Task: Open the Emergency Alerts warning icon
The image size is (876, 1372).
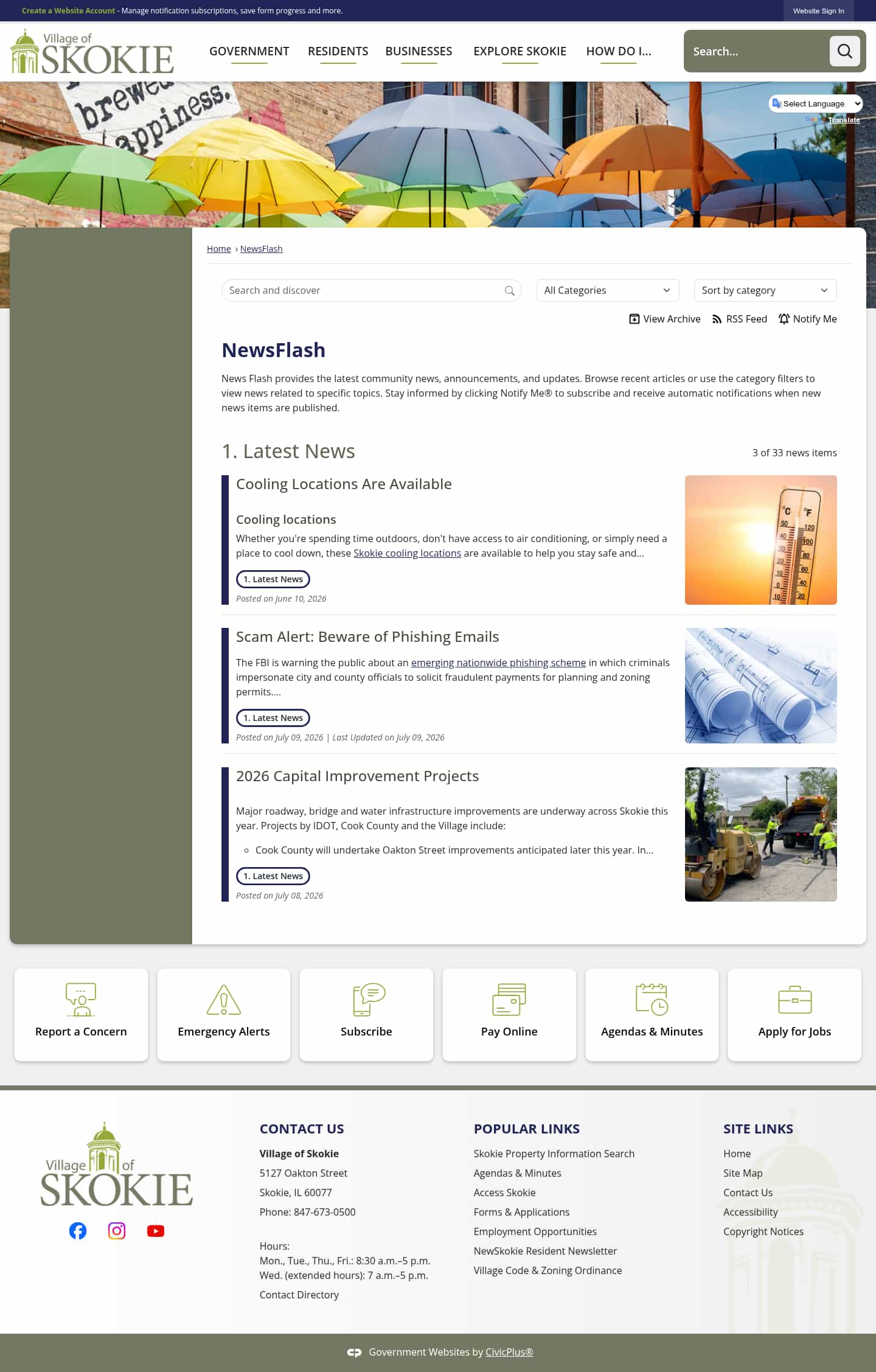Action: (x=224, y=1000)
